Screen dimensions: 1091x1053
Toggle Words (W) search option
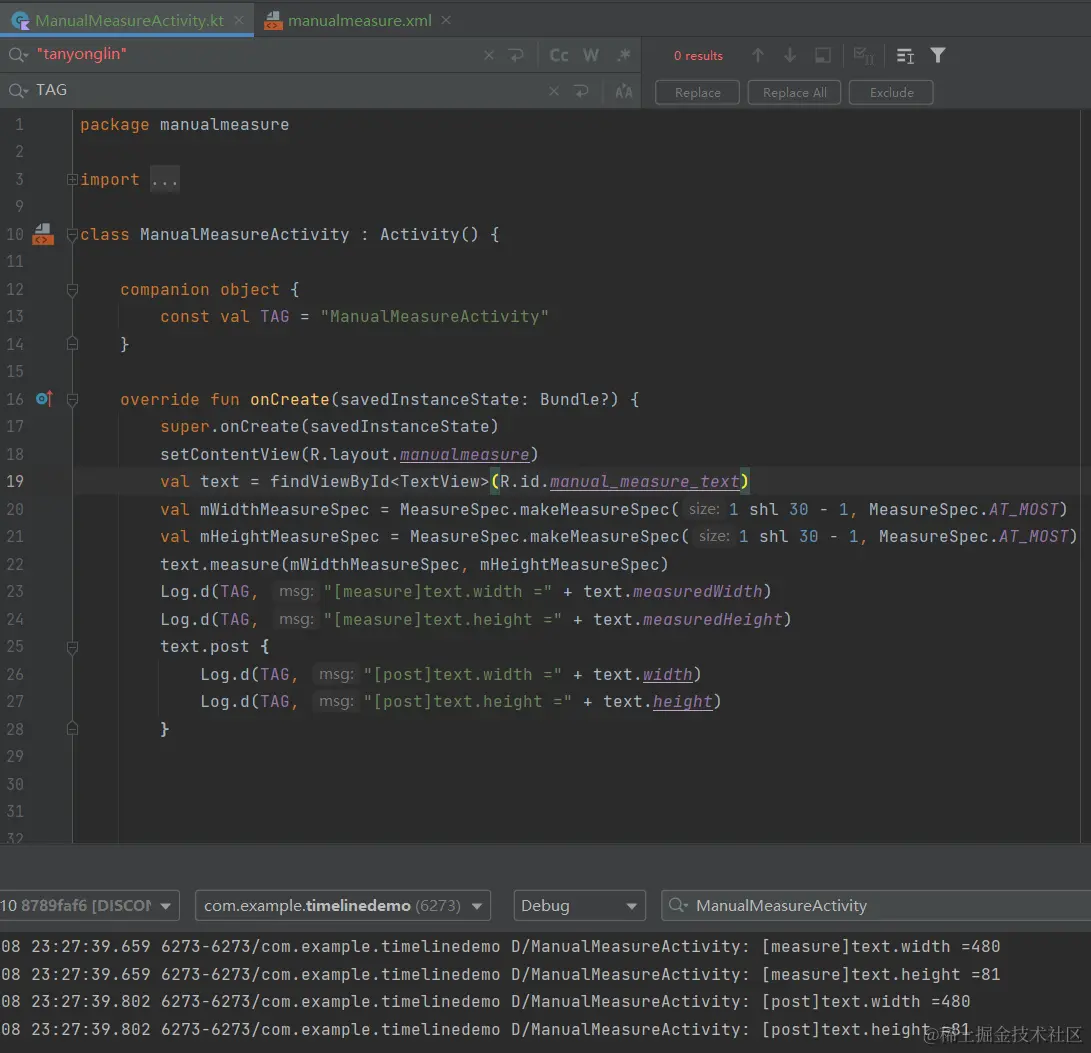[x=591, y=56]
